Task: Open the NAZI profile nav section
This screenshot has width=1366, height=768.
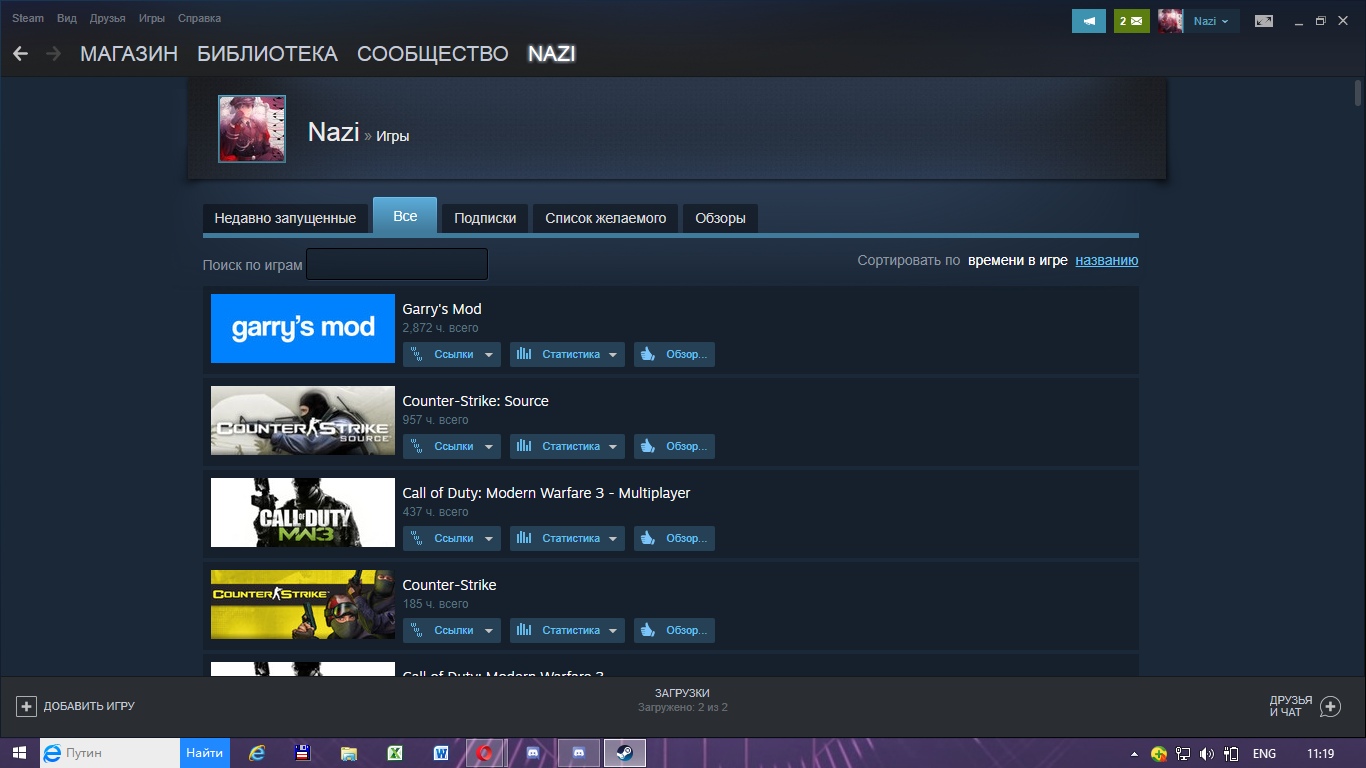Action: click(x=551, y=54)
